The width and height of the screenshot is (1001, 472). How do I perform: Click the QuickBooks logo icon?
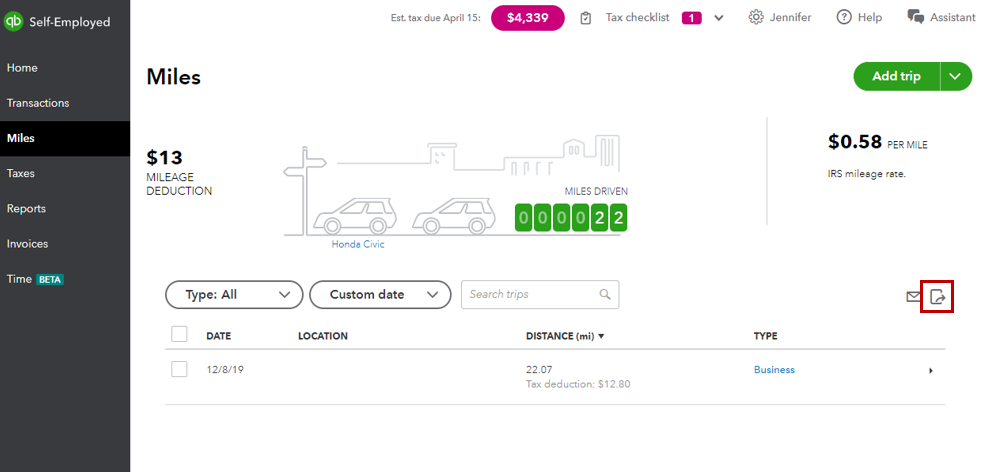tap(13, 22)
